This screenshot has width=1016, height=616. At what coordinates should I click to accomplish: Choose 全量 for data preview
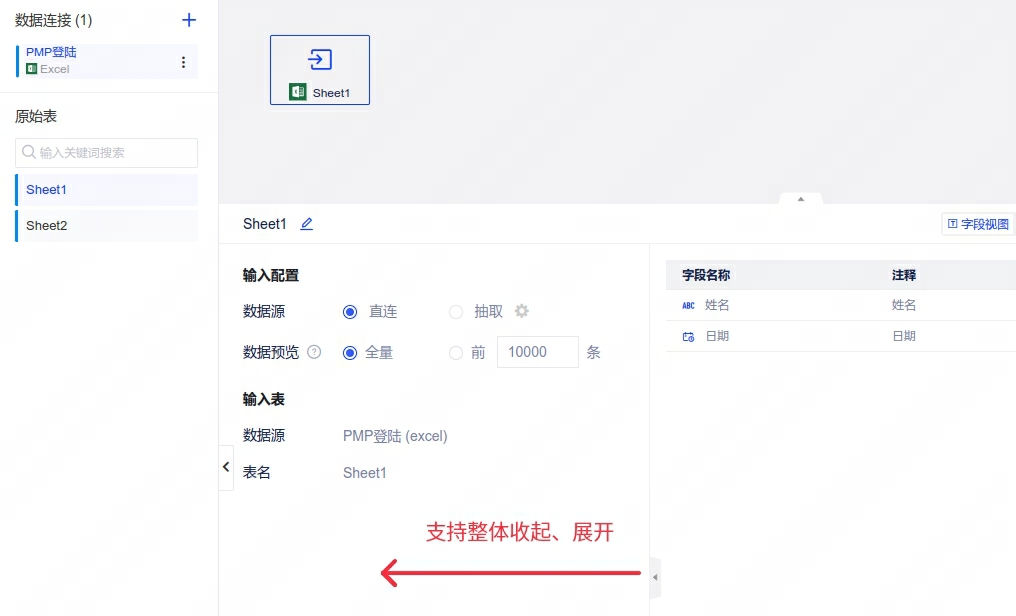click(x=350, y=353)
